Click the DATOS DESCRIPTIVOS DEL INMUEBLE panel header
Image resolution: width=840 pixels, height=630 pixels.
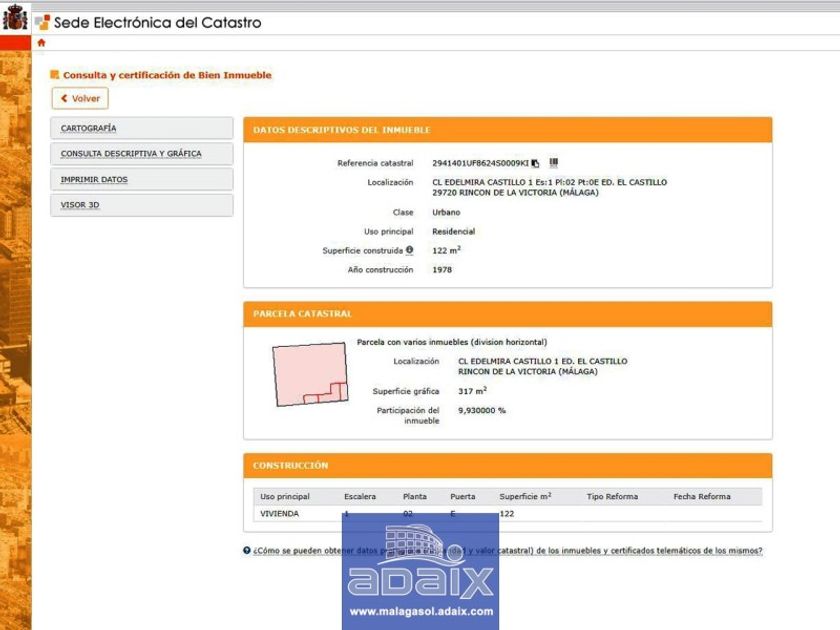(x=507, y=130)
